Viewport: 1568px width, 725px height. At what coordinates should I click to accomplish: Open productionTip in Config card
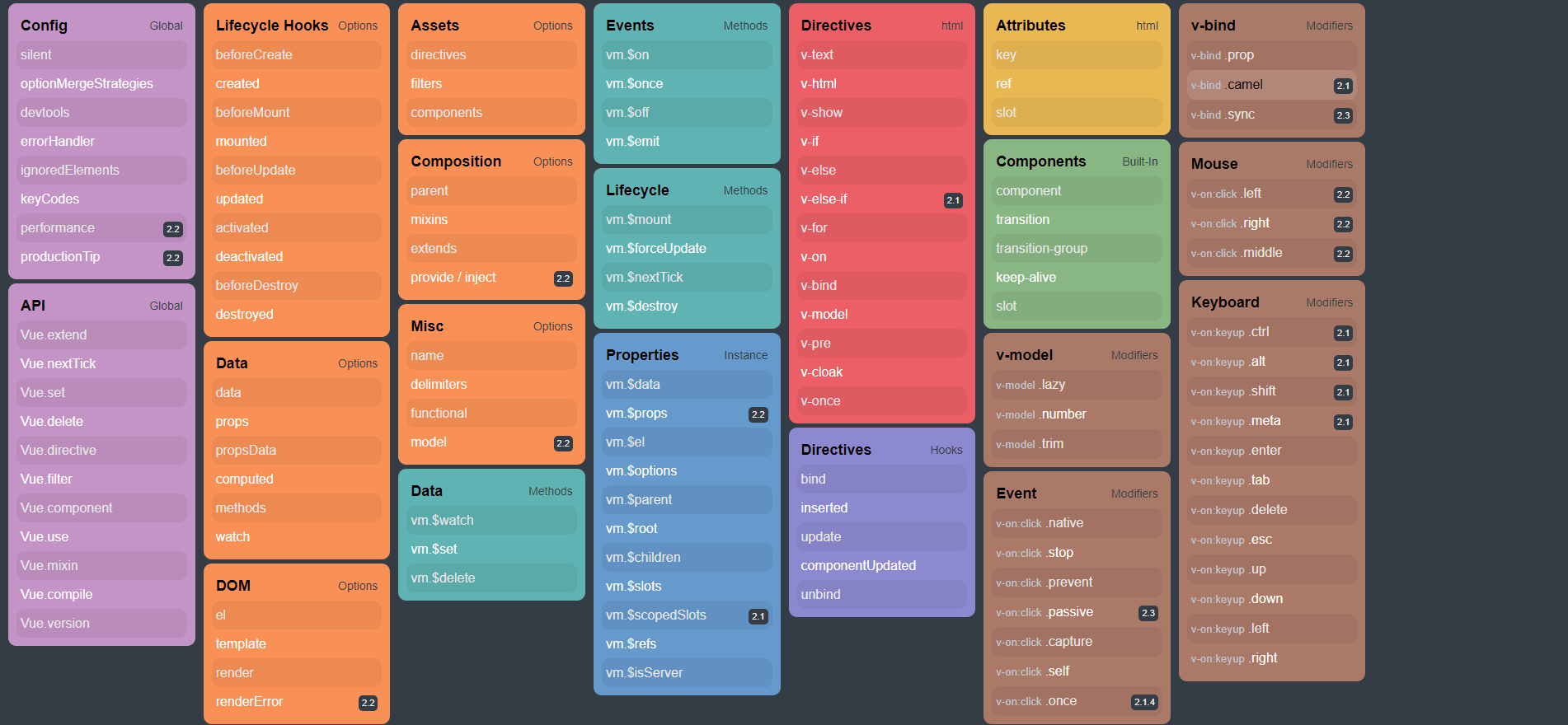click(101, 257)
